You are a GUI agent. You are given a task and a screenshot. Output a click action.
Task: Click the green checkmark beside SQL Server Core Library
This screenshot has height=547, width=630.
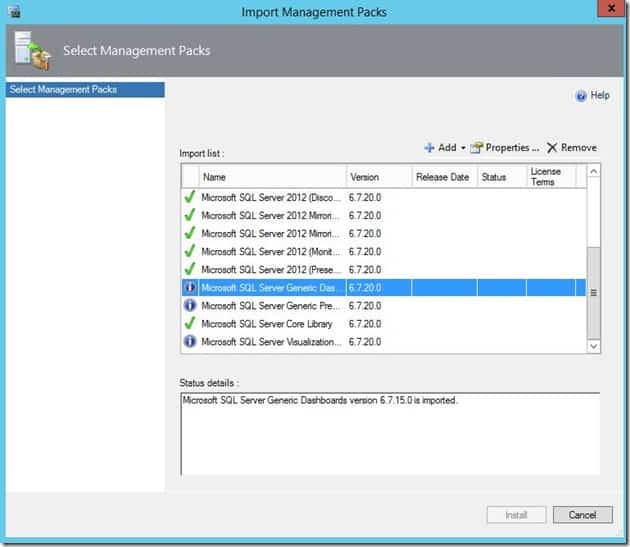(190, 323)
